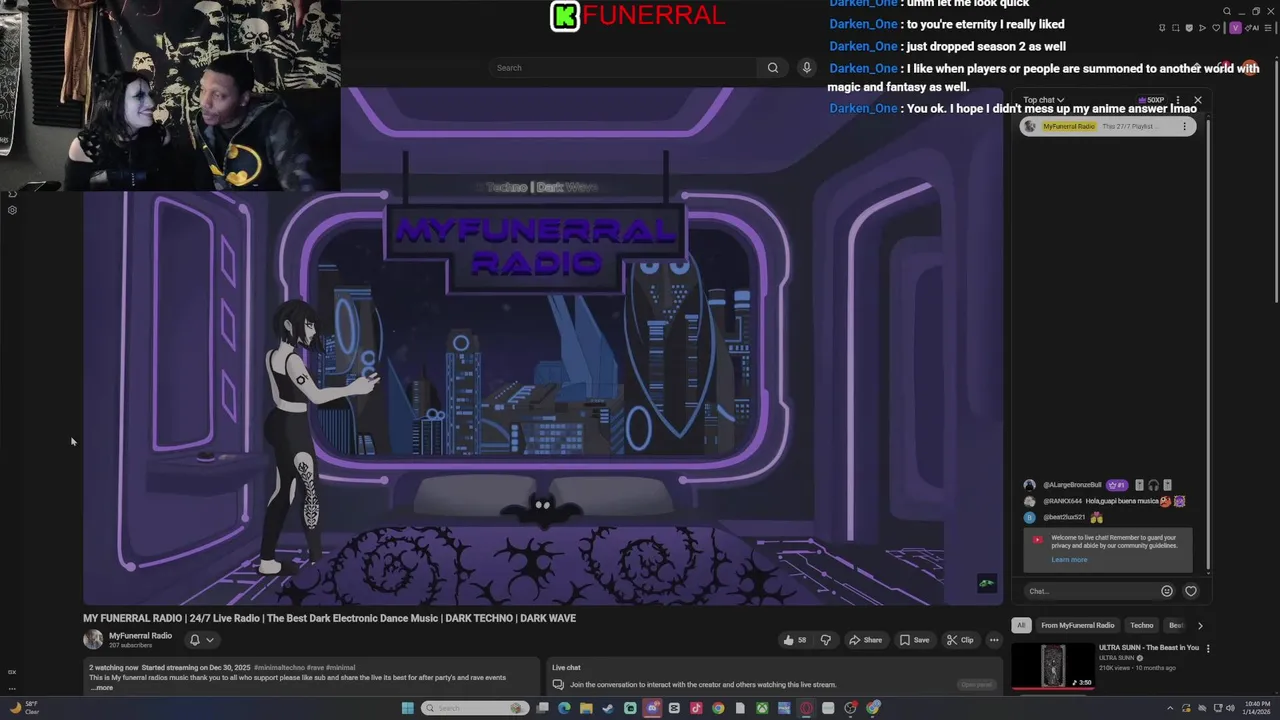Image resolution: width=1280 pixels, height=720 pixels.
Task: Dislike the live stream video
Action: 826,640
